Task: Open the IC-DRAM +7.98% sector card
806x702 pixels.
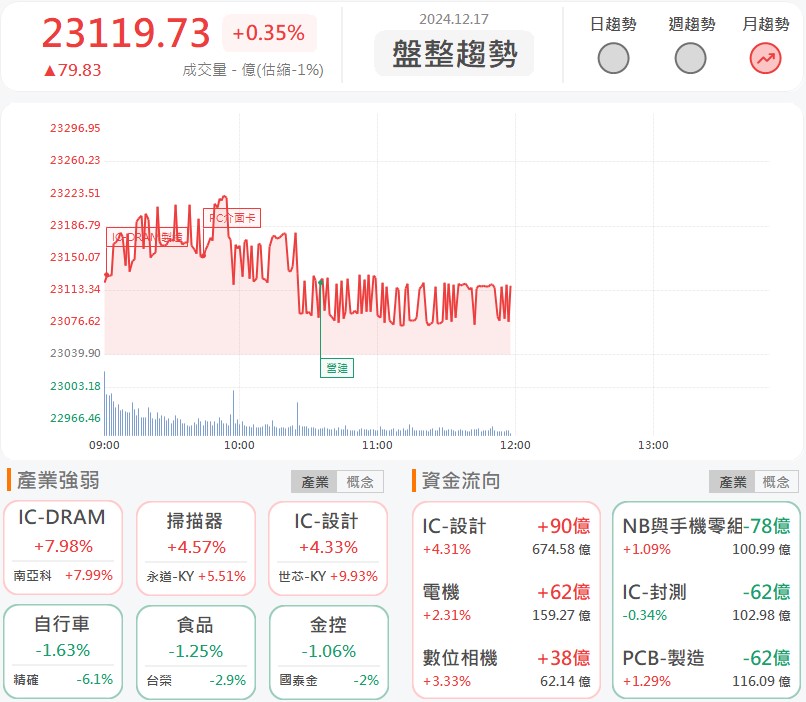Action: pyautogui.click(x=63, y=548)
